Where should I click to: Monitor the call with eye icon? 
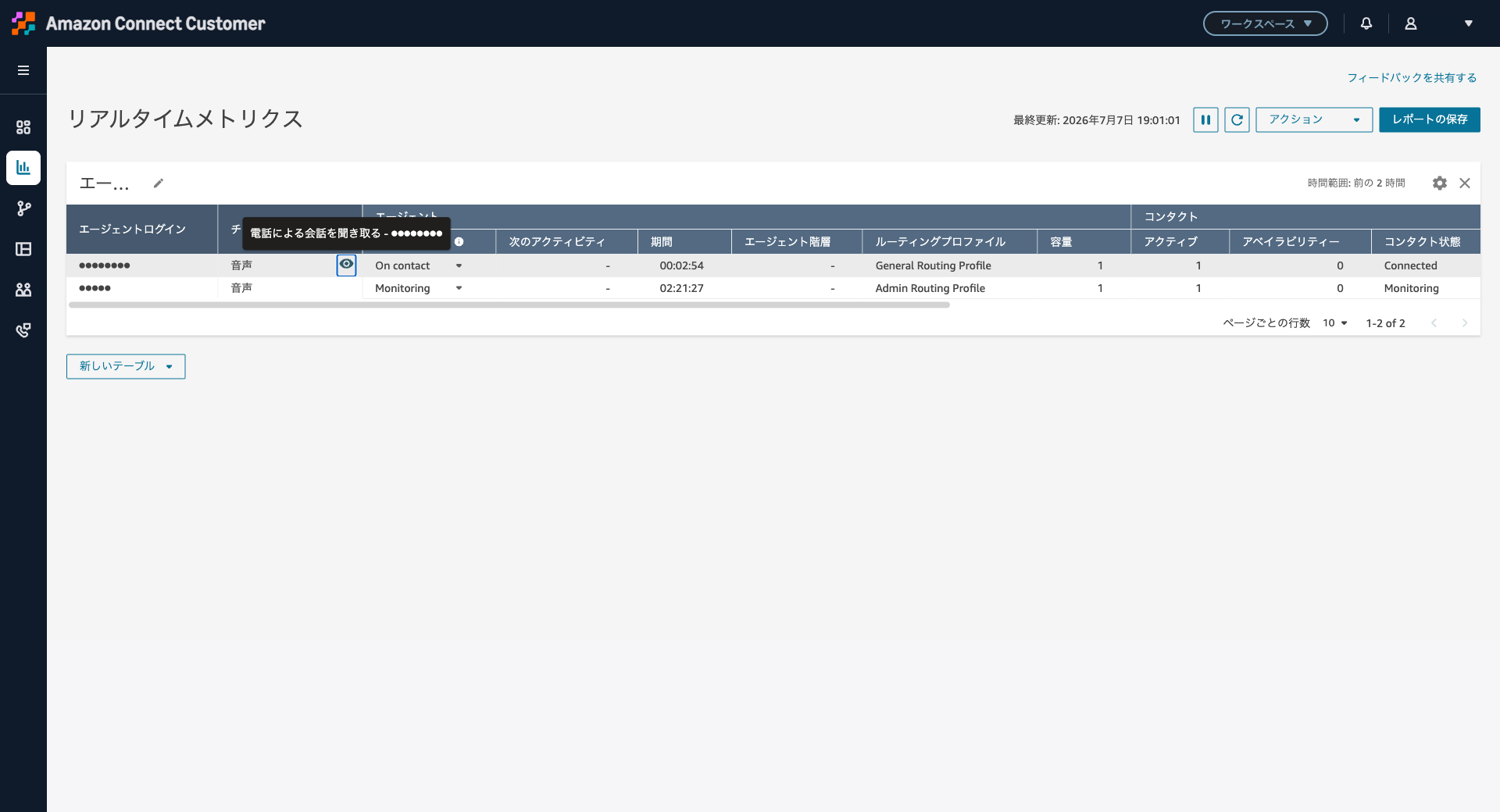click(346, 265)
